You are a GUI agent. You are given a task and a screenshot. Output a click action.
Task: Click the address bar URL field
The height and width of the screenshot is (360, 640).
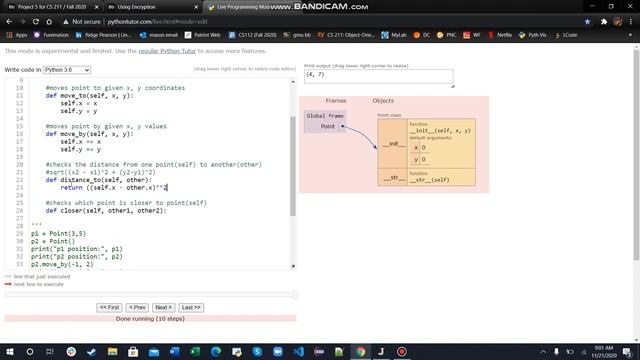(x=157, y=22)
